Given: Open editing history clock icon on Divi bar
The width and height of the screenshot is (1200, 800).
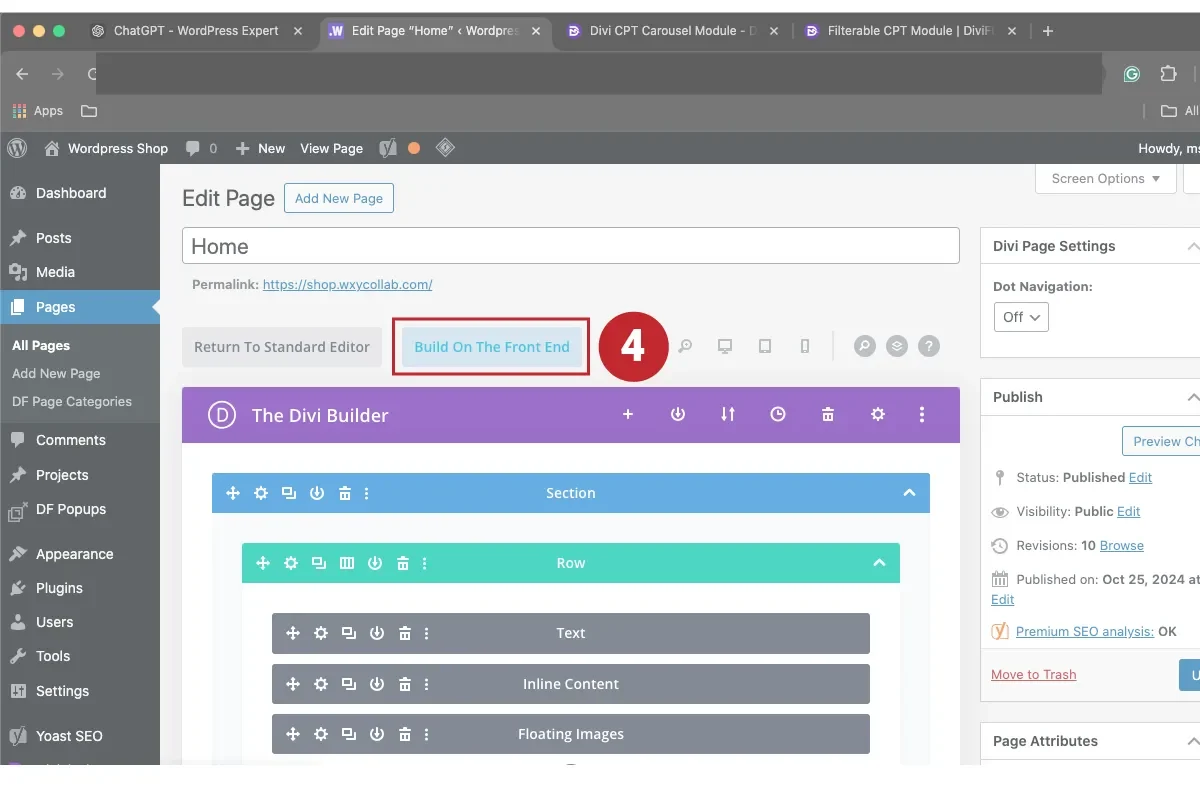Looking at the screenshot, I should [778, 414].
